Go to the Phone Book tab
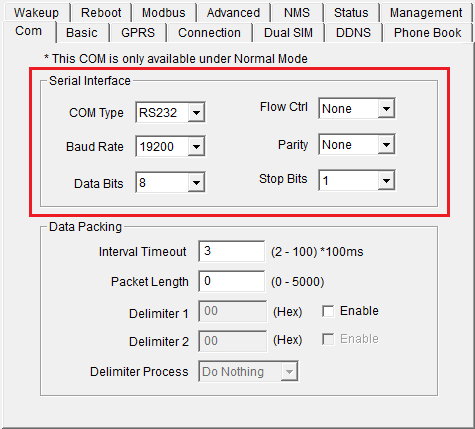 click(x=428, y=33)
